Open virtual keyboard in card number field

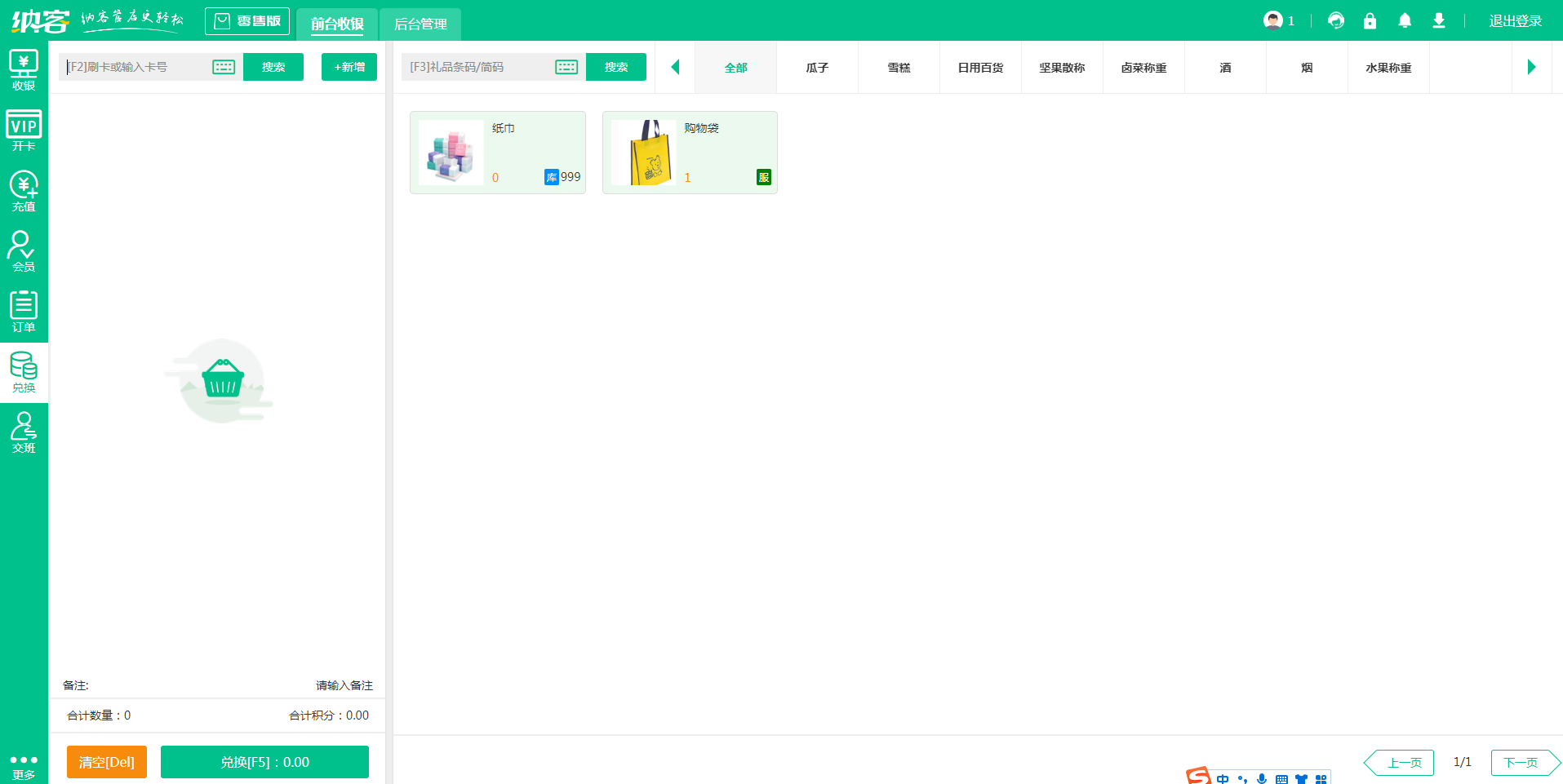click(x=224, y=67)
